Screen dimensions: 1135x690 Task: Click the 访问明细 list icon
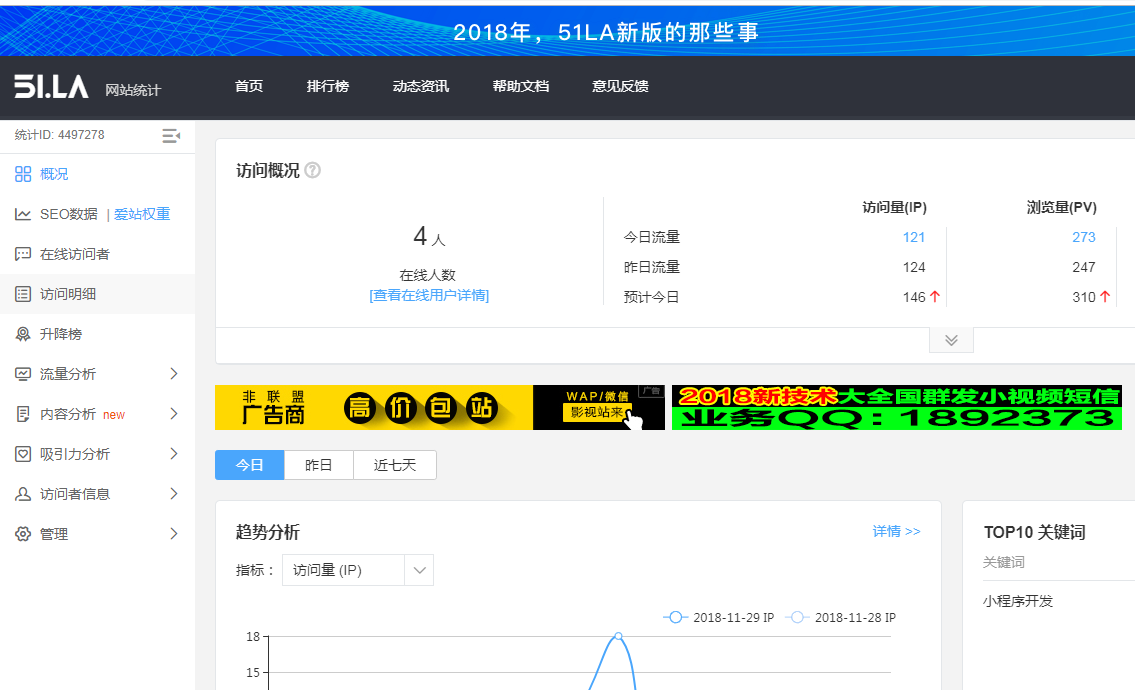click(23, 294)
